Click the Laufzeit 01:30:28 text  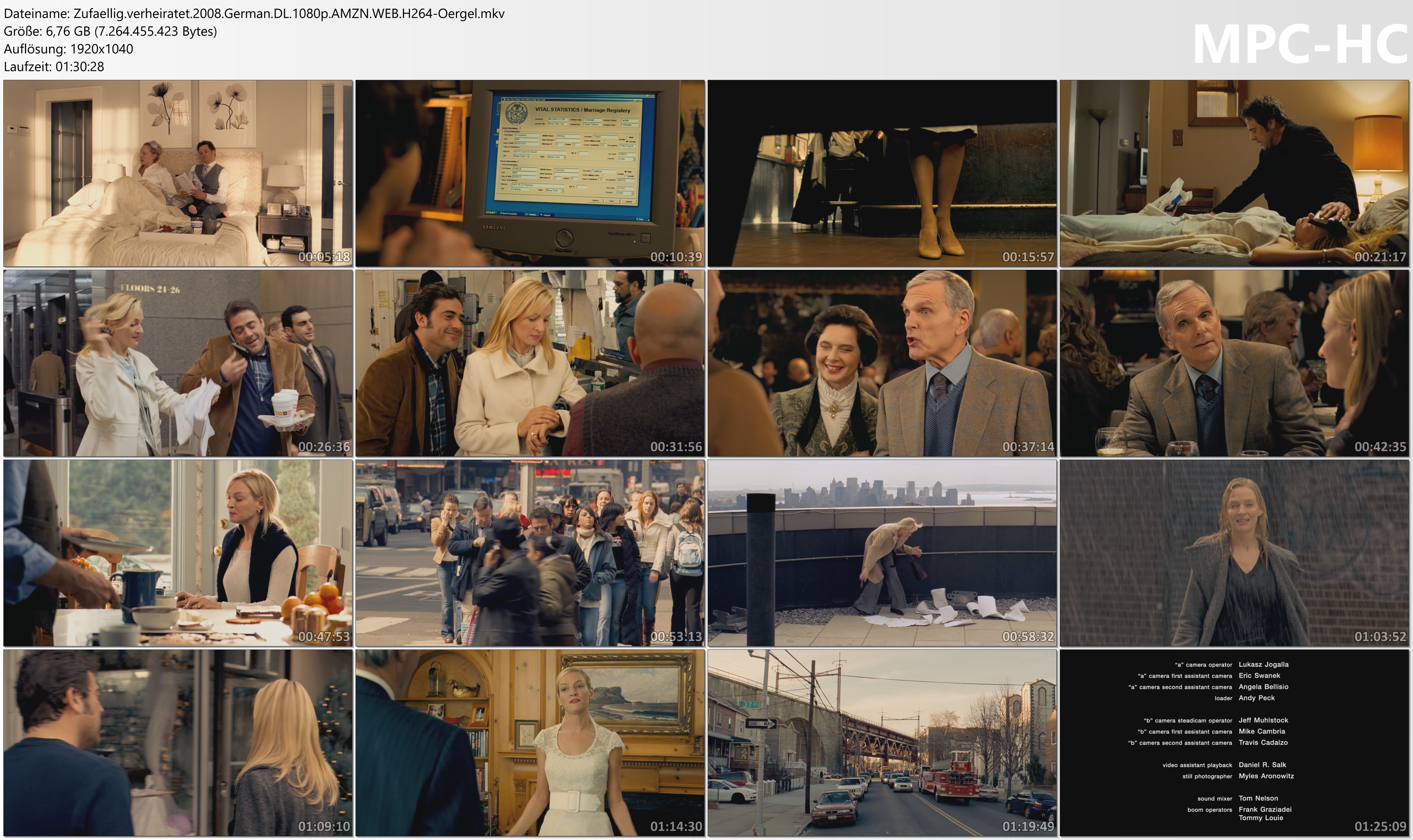(54, 67)
